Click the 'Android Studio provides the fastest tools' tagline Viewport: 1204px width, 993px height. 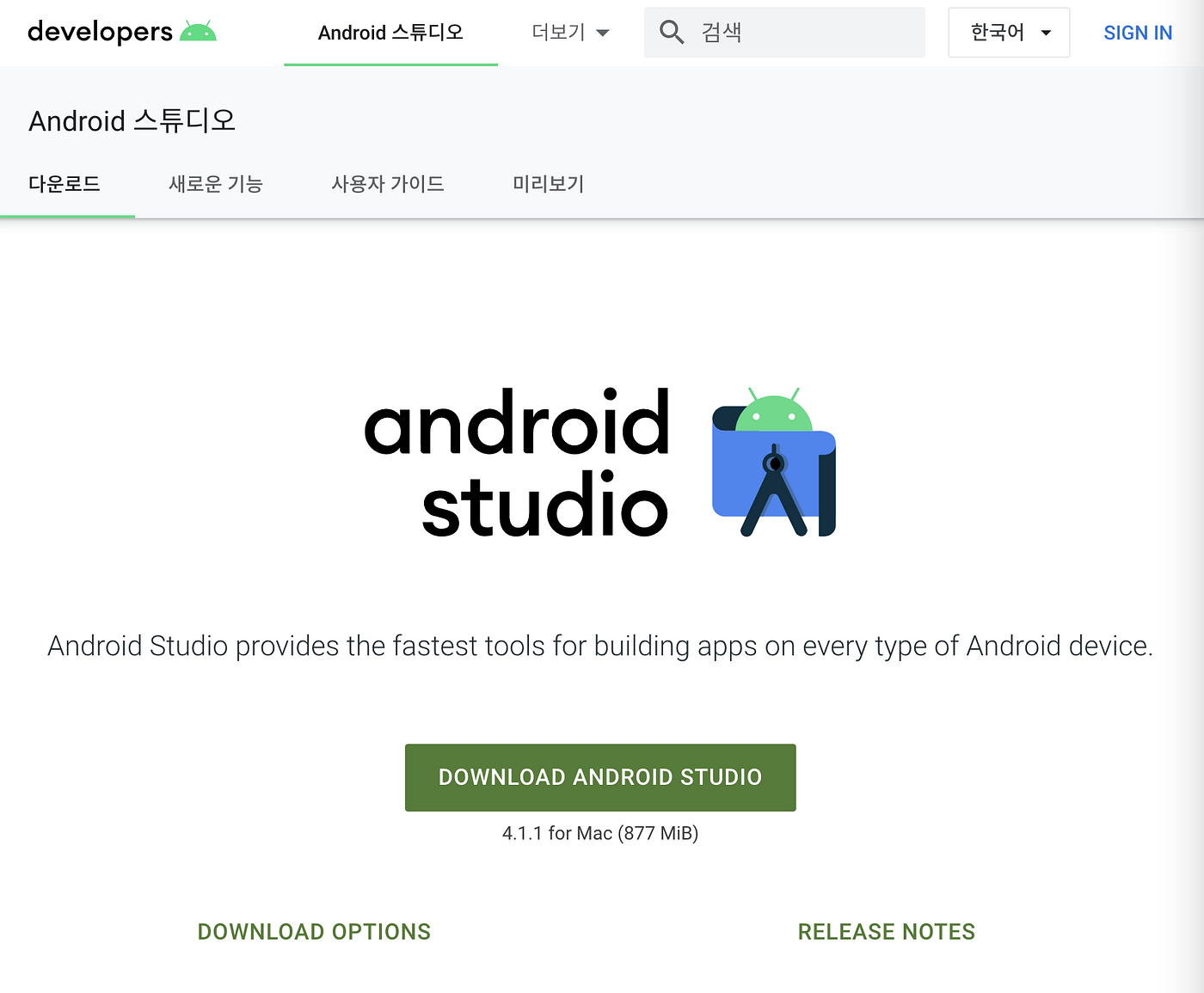tap(600, 646)
